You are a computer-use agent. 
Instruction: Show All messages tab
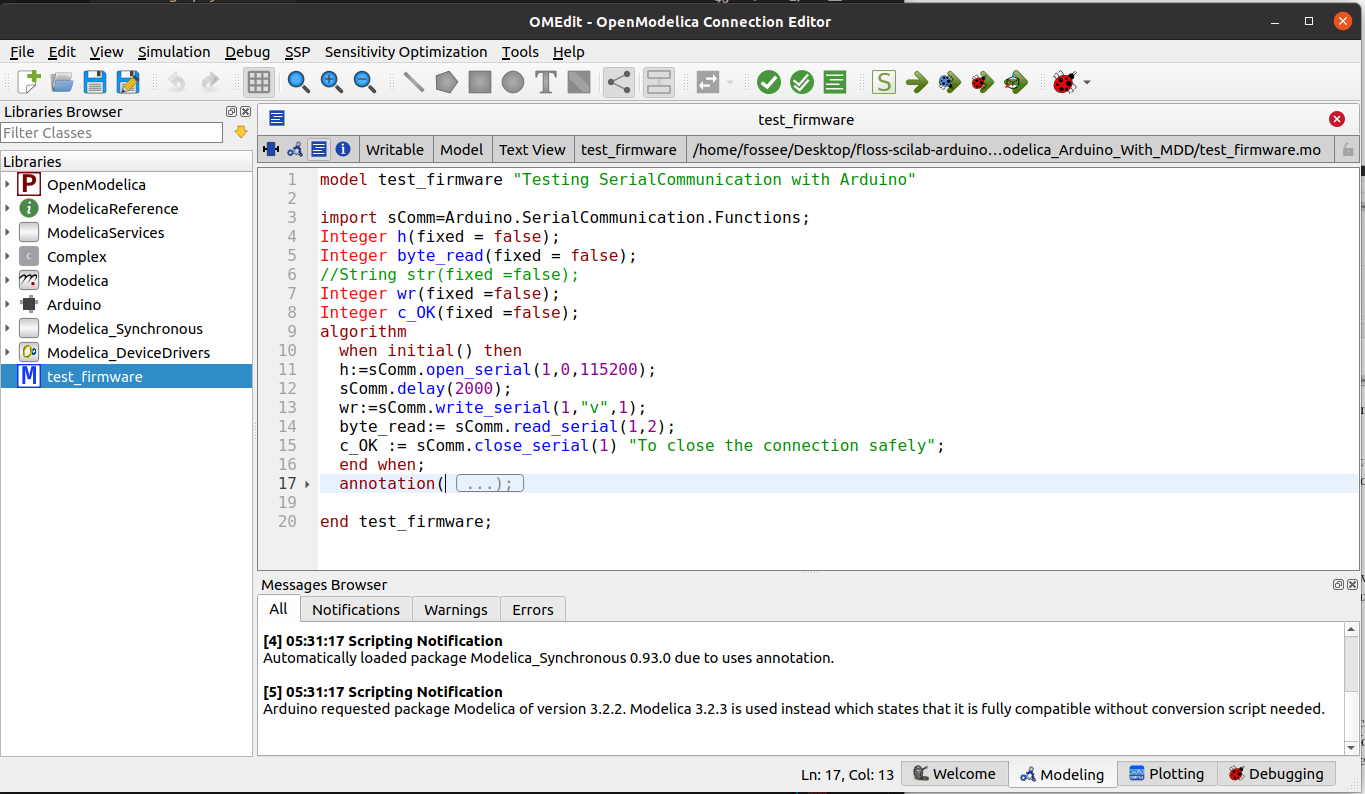point(278,608)
